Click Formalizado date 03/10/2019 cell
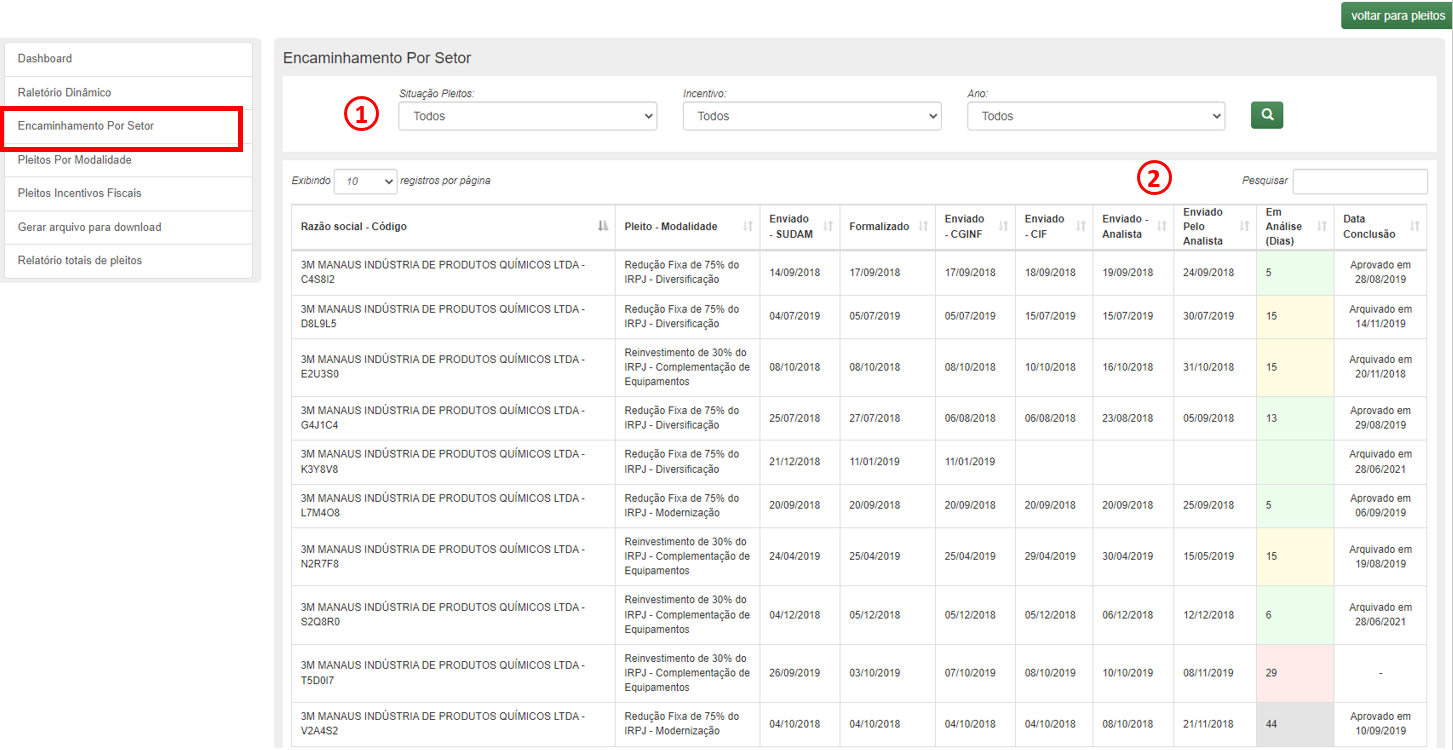1453x750 pixels. [x=888, y=674]
